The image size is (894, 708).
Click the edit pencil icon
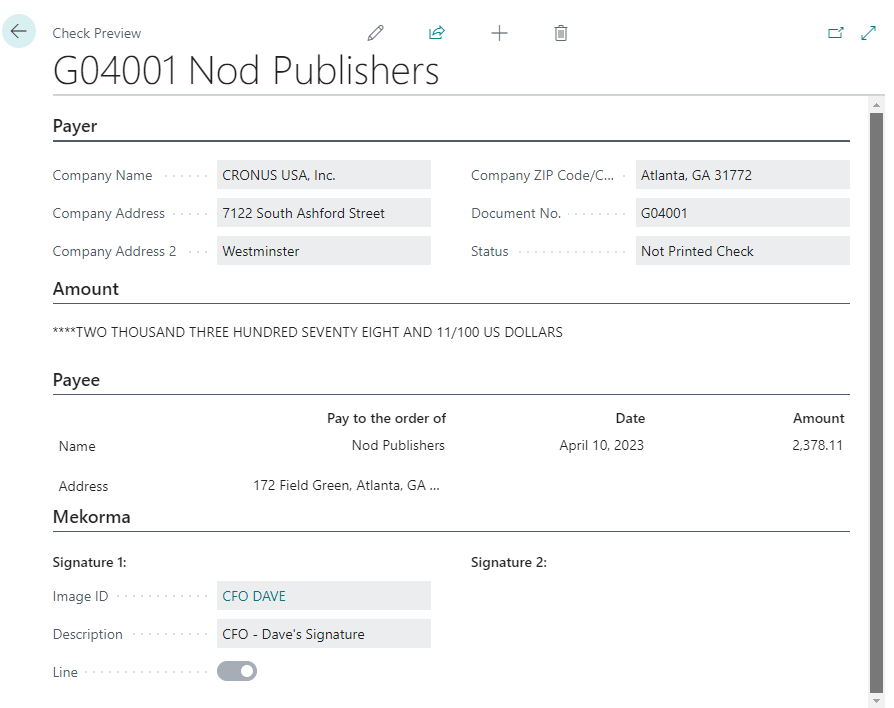pos(376,33)
